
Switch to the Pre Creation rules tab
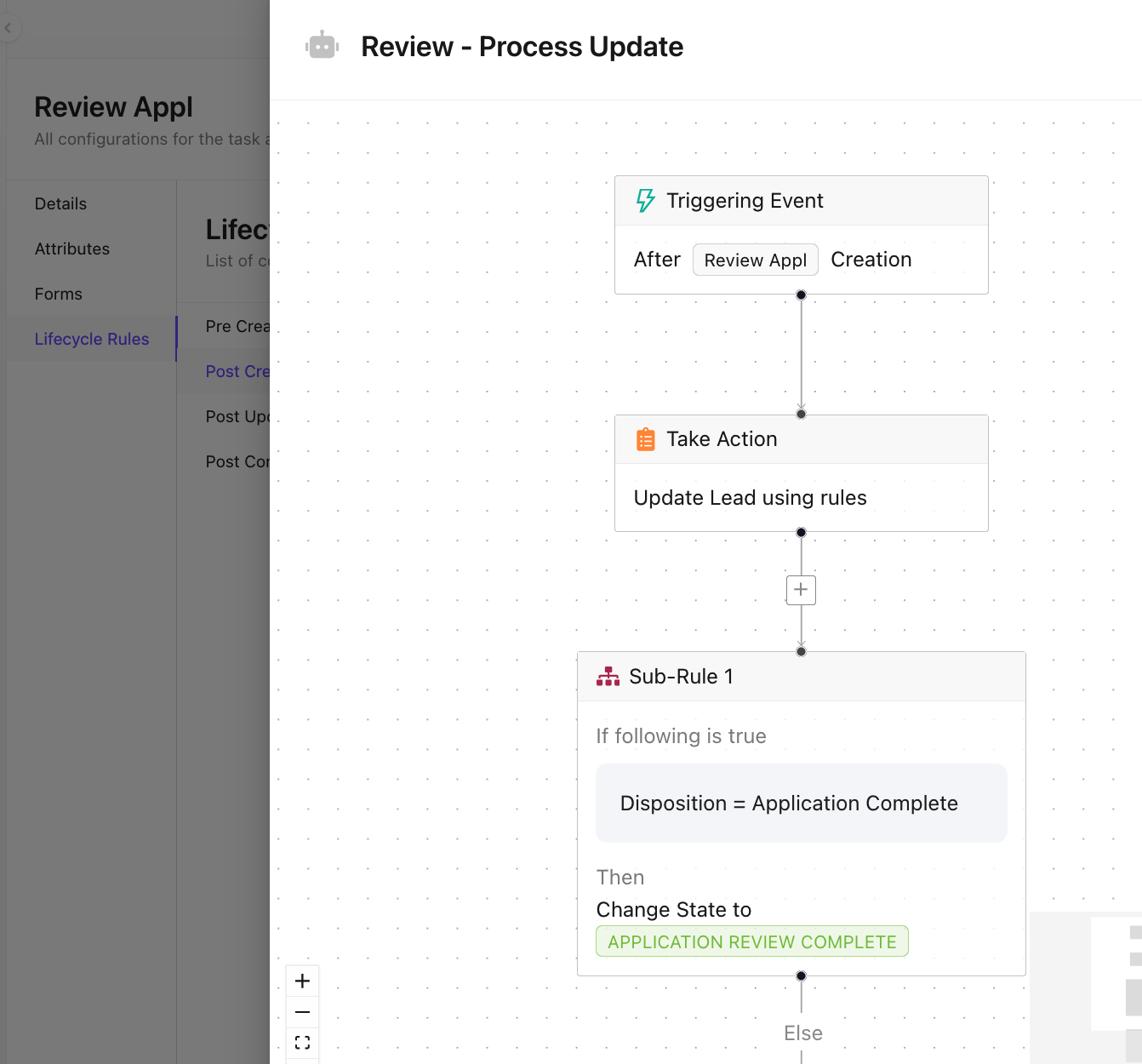pyautogui.click(x=237, y=326)
